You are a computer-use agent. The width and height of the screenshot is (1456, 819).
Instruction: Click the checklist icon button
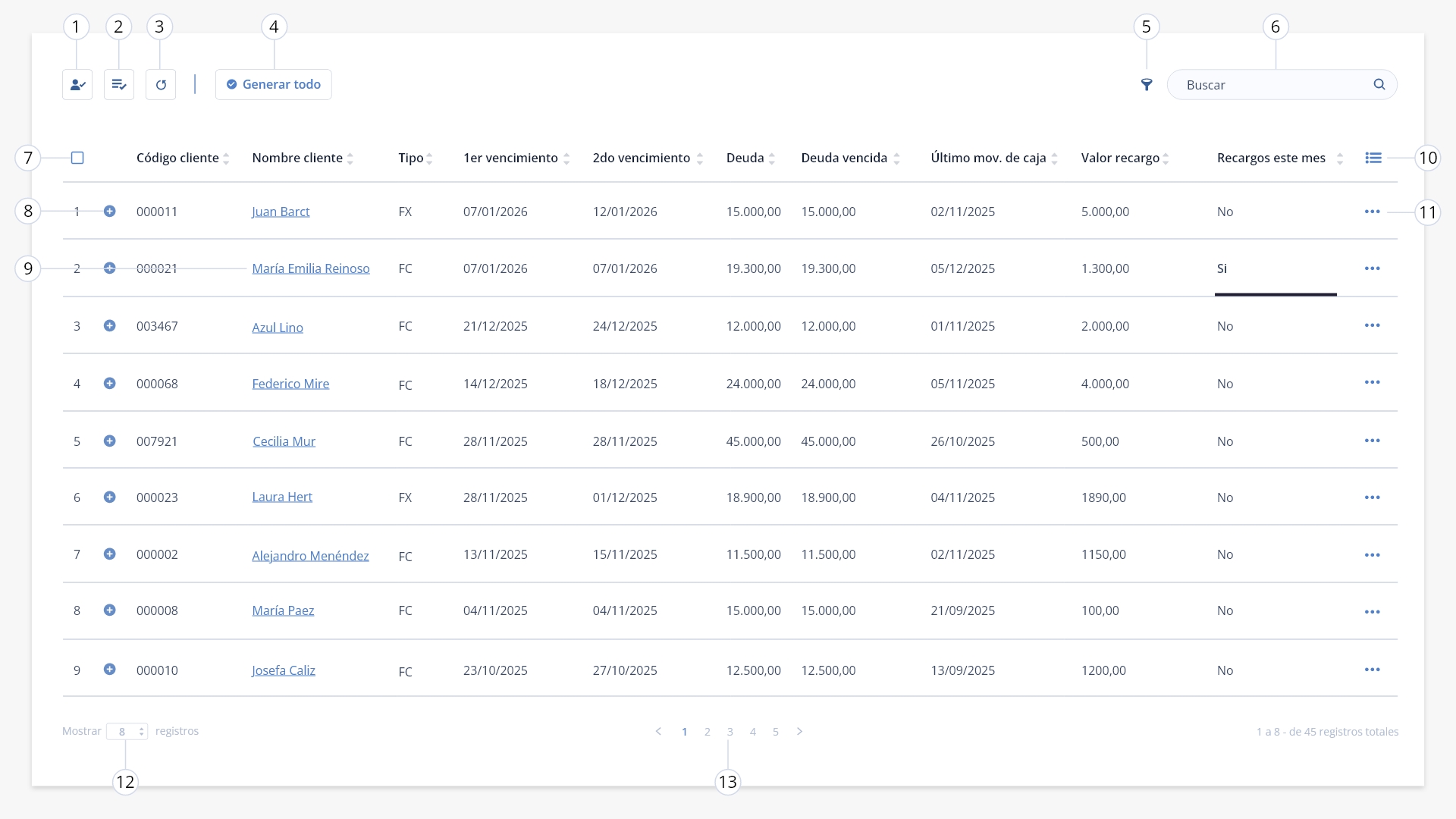tap(119, 85)
